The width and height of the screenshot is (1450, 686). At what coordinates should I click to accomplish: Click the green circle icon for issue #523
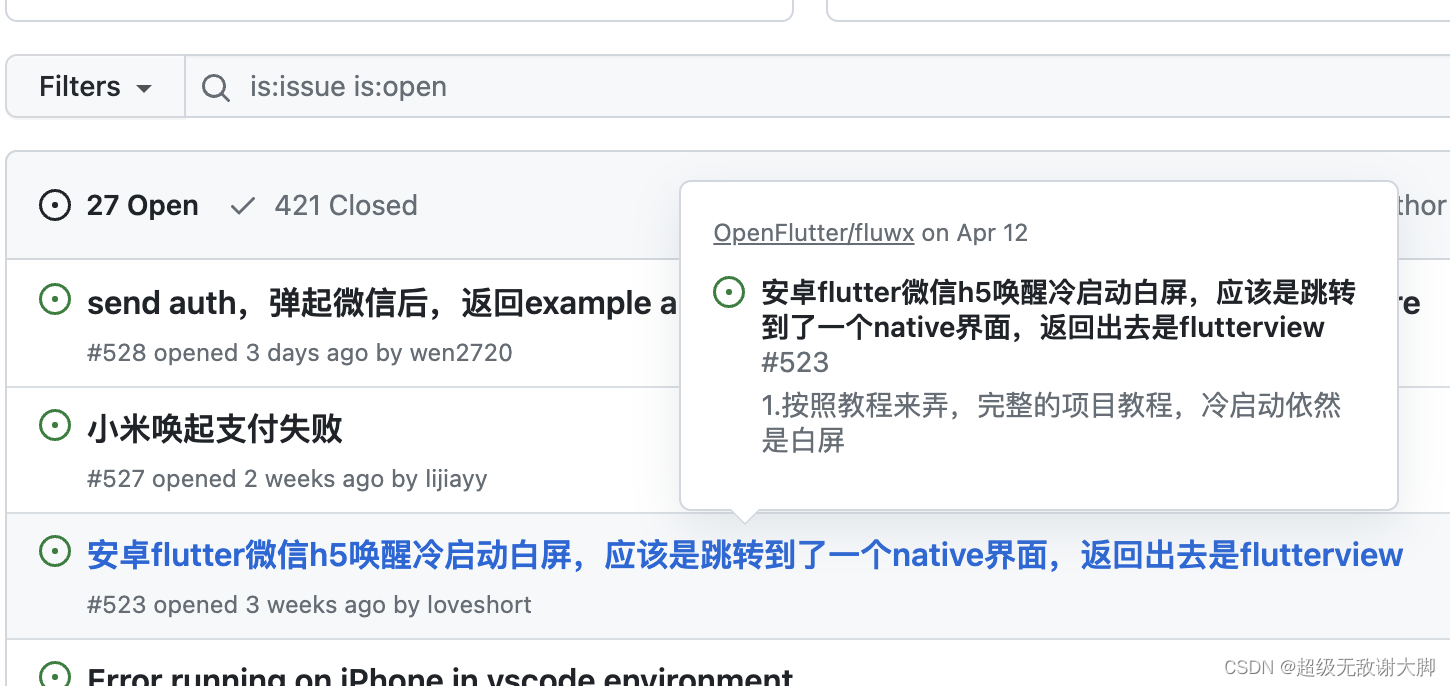54,551
